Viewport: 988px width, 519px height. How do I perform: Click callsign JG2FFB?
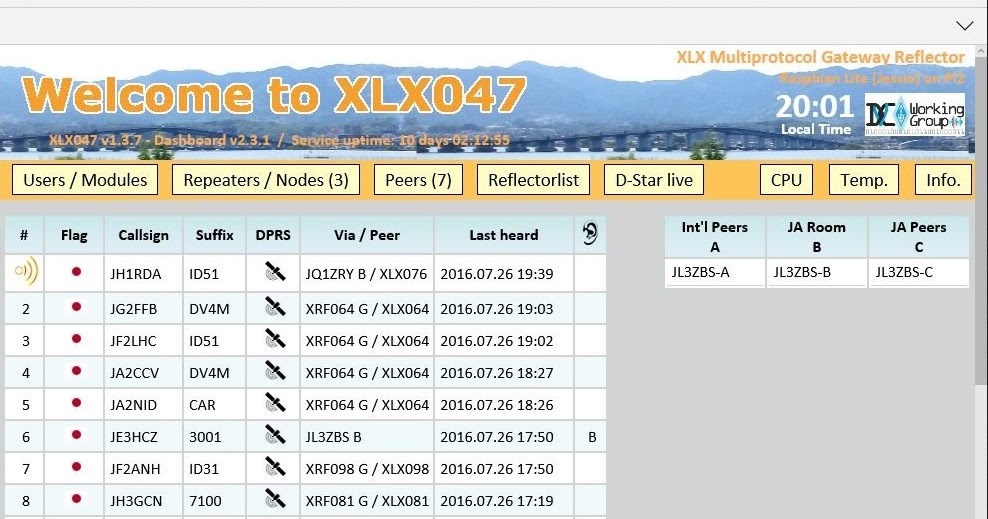tap(134, 309)
